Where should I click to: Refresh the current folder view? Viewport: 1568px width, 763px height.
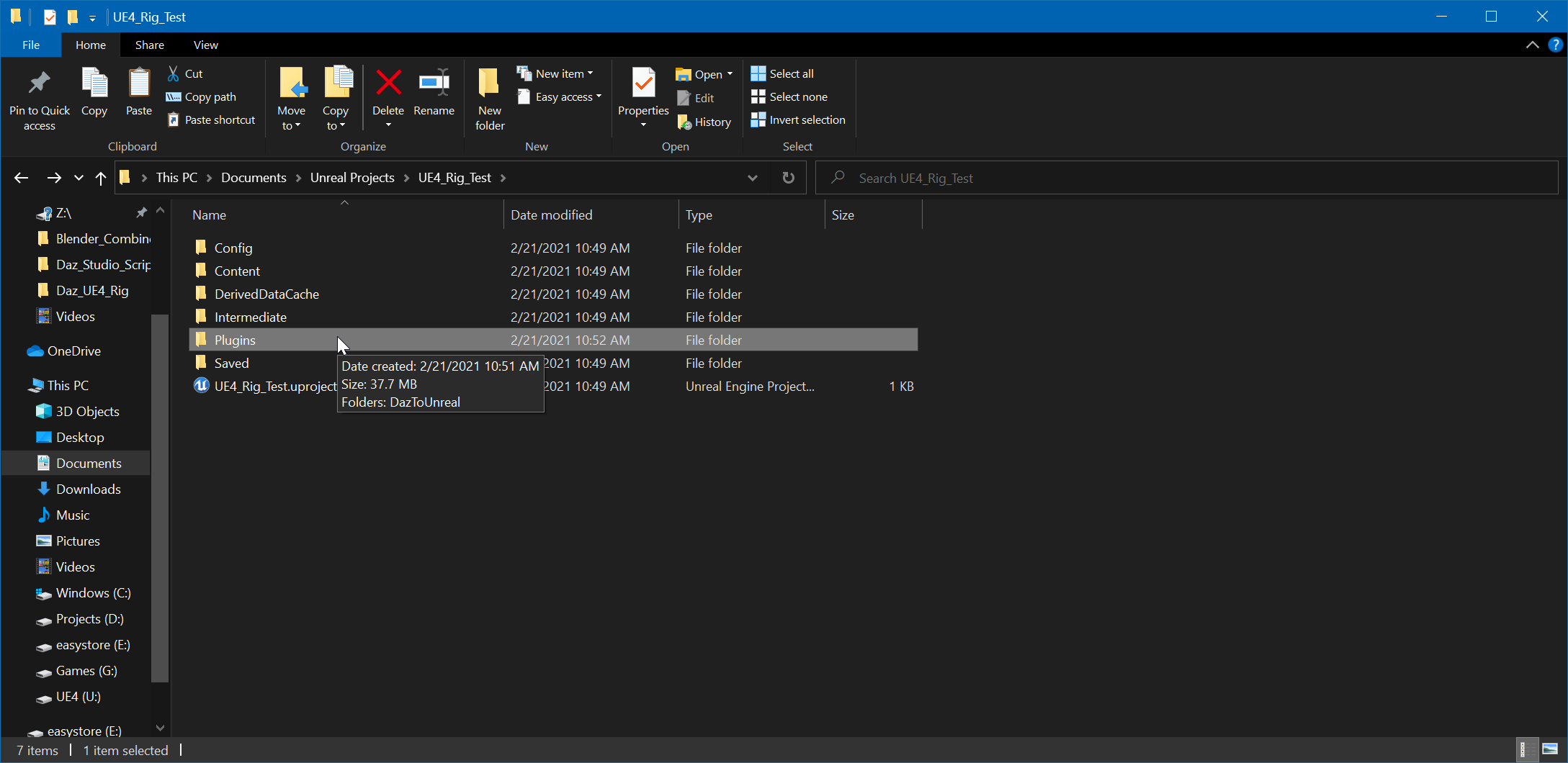[789, 178]
